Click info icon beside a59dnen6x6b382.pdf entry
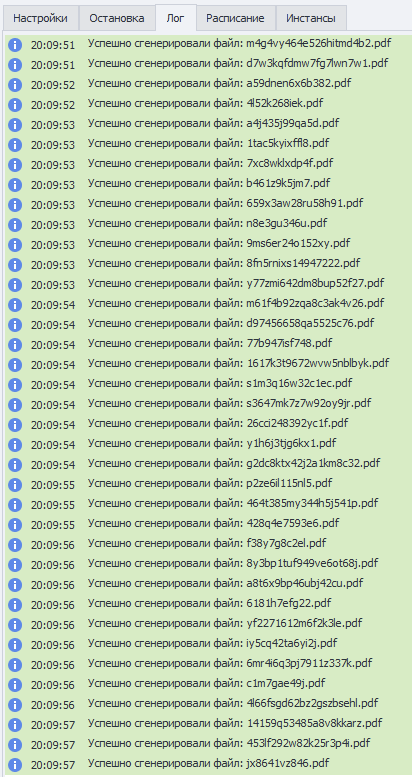 (15, 85)
